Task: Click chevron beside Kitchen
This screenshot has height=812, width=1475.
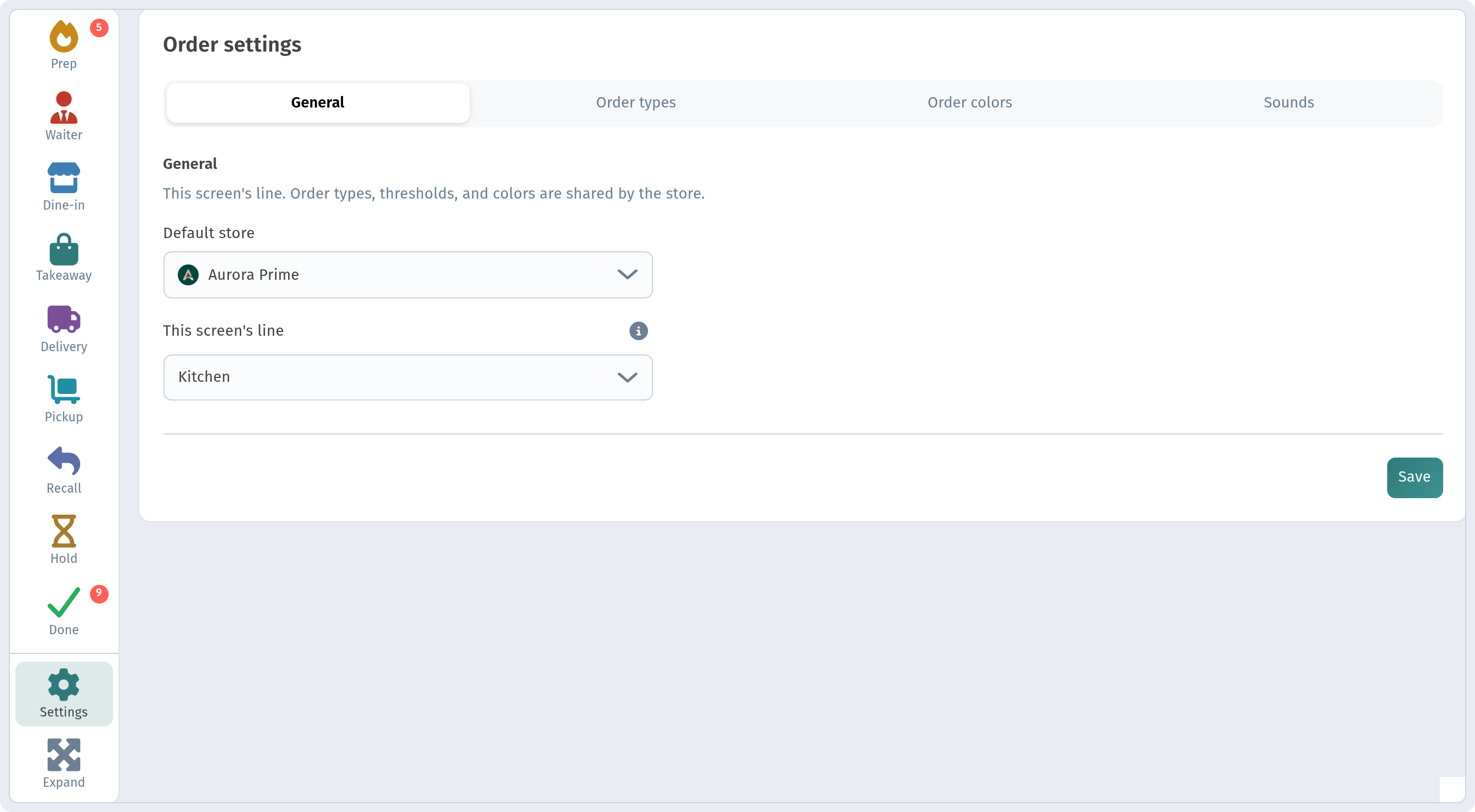Action: pos(628,377)
